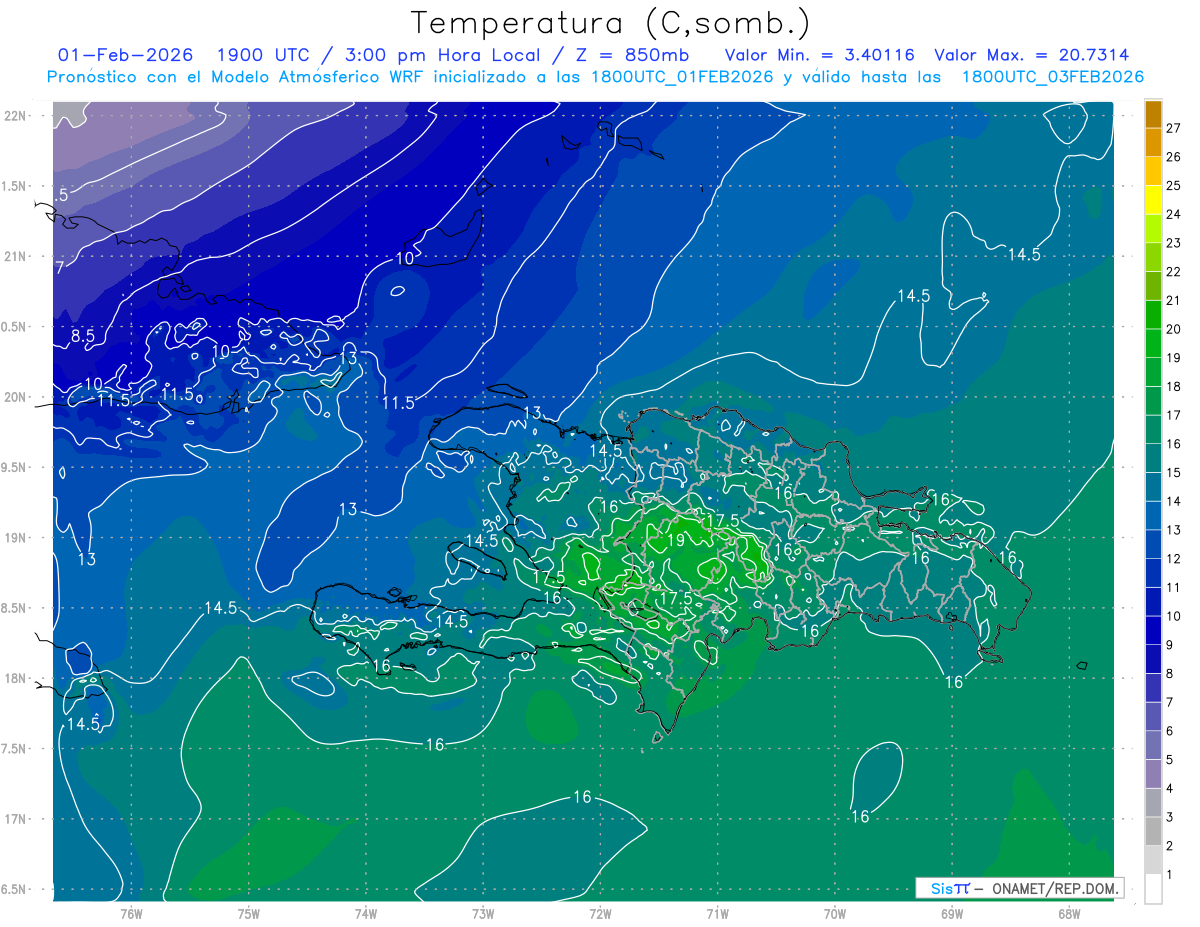Click the purple swatch between 4 and 5
Screen dimensions: 1200x927
(1153, 774)
